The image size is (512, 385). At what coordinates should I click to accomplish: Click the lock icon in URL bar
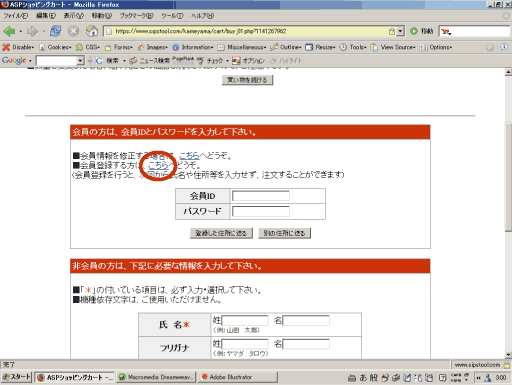pos(392,31)
